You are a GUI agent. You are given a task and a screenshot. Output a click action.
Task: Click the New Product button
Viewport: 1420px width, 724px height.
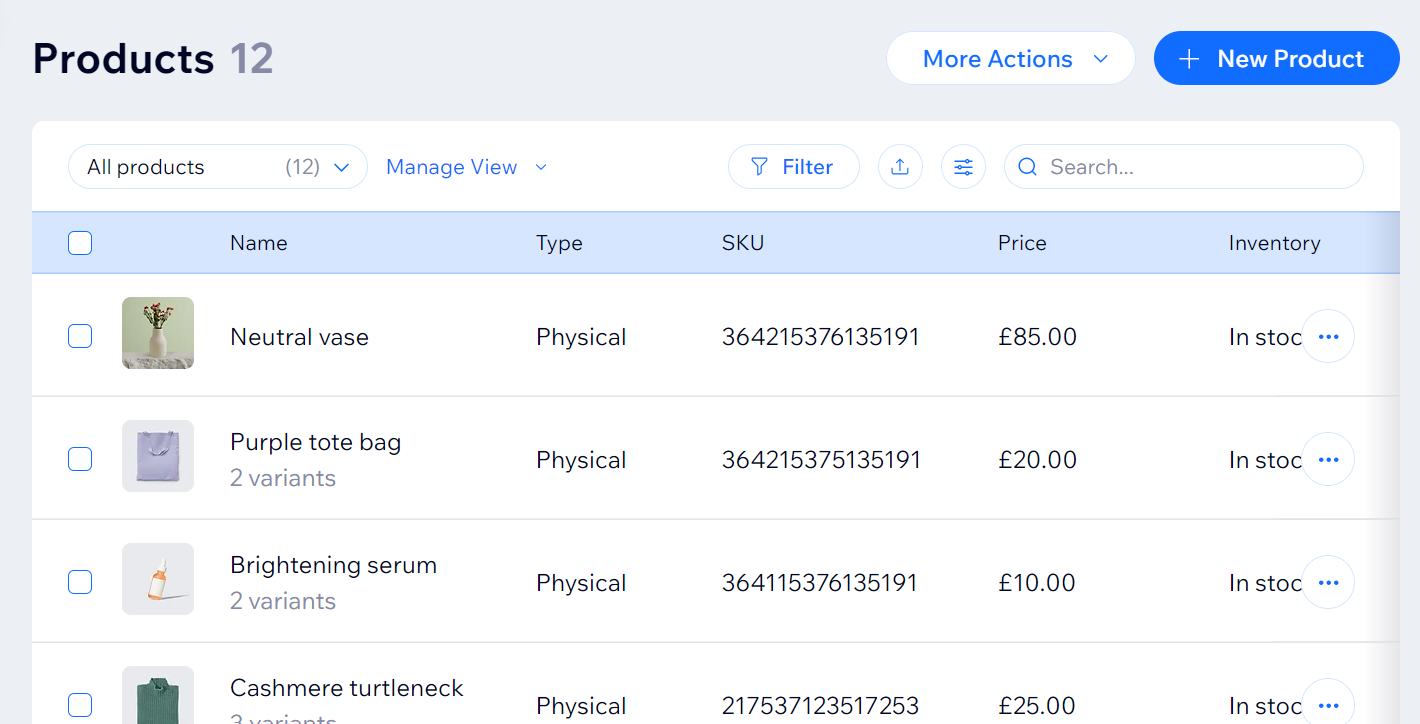click(x=1276, y=58)
